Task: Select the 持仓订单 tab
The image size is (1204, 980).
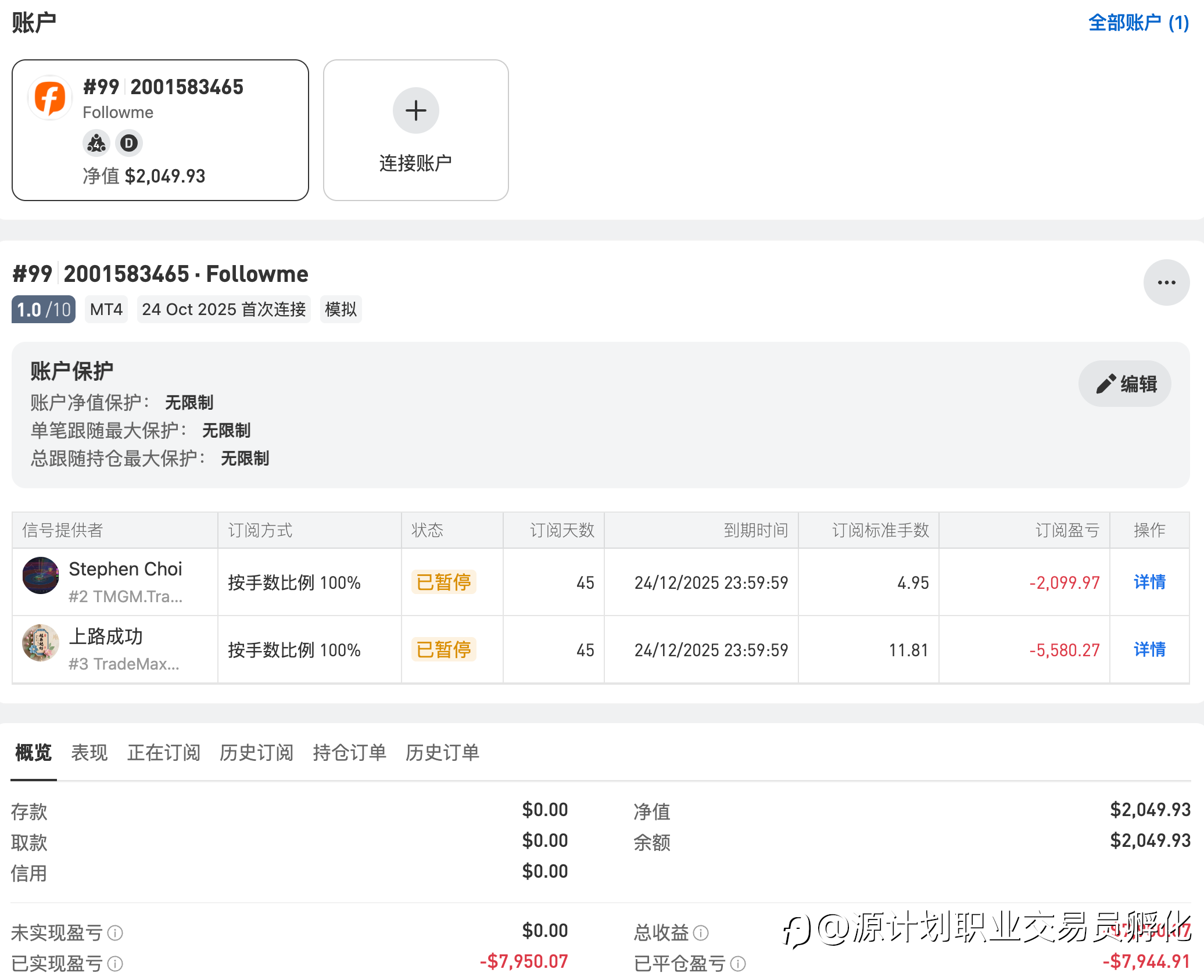Action: coord(349,753)
